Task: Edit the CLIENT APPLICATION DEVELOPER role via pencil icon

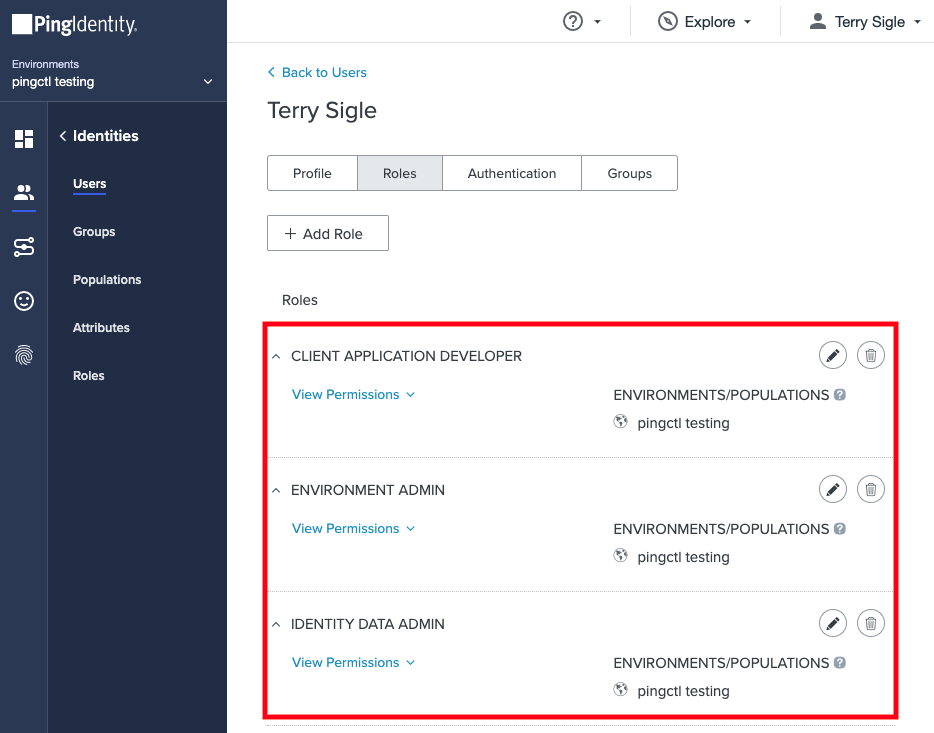Action: coord(833,355)
